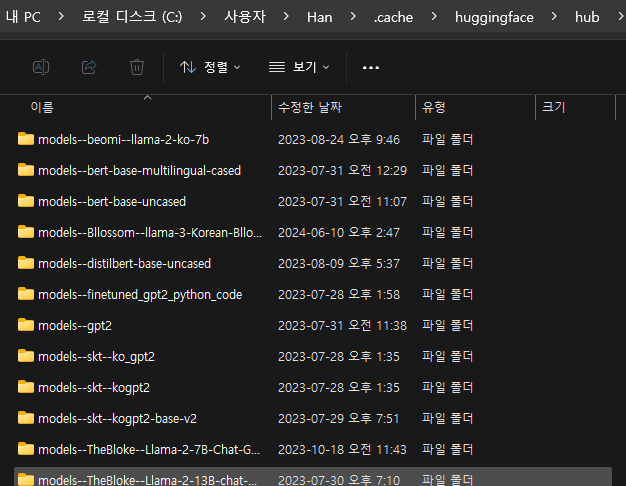
Task: Click date 2023-07-31 오전 11:38
Action: pos(342,326)
